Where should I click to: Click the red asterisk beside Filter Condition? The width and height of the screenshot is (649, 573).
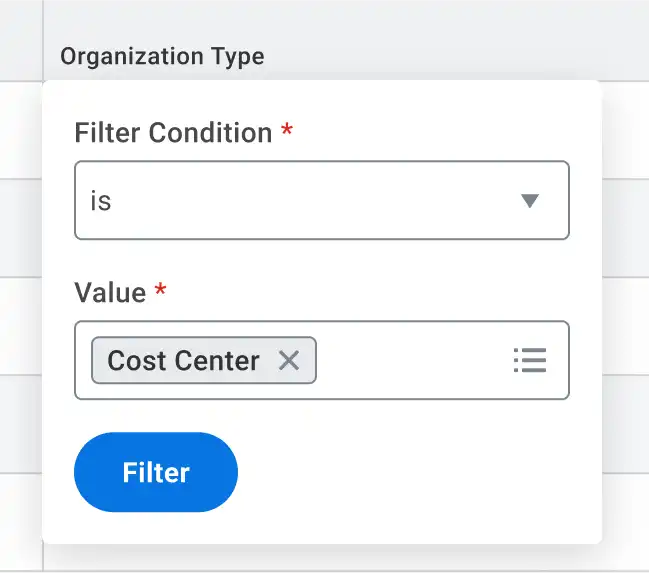point(287,132)
